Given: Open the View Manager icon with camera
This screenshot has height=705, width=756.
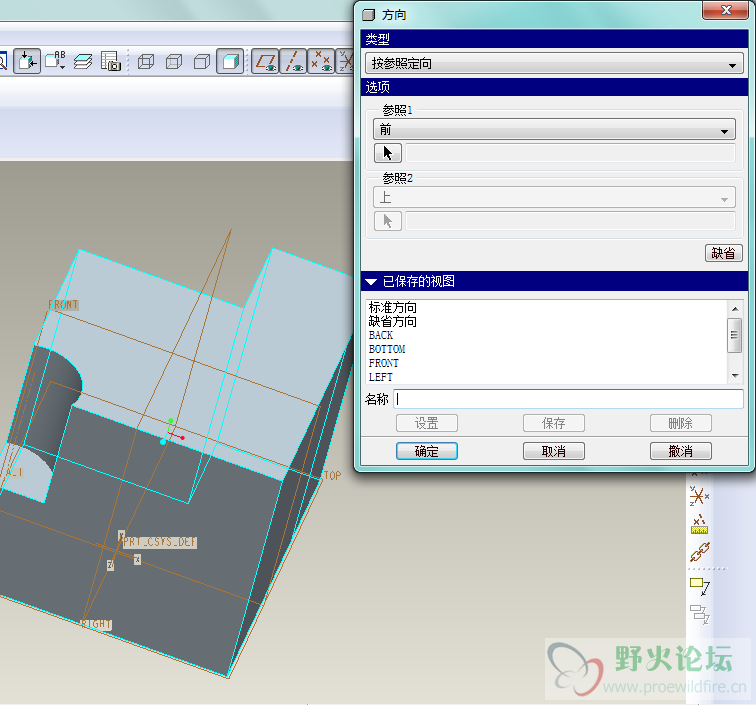Looking at the screenshot, I should click(x=110, y=62).
